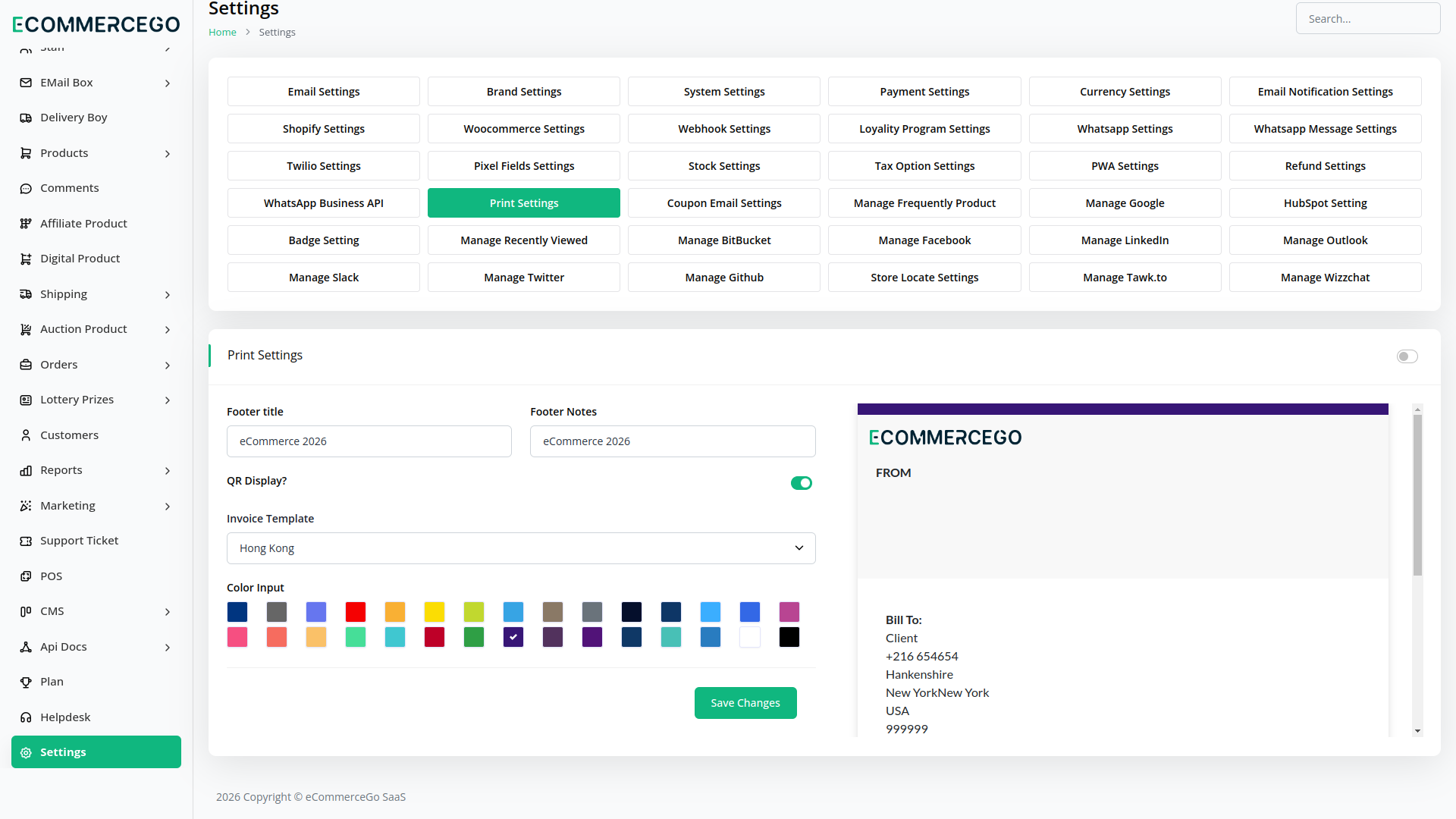The image size is (1456, 819).
Task: Click the POS icon in sidebar
Action: point(26,576)
